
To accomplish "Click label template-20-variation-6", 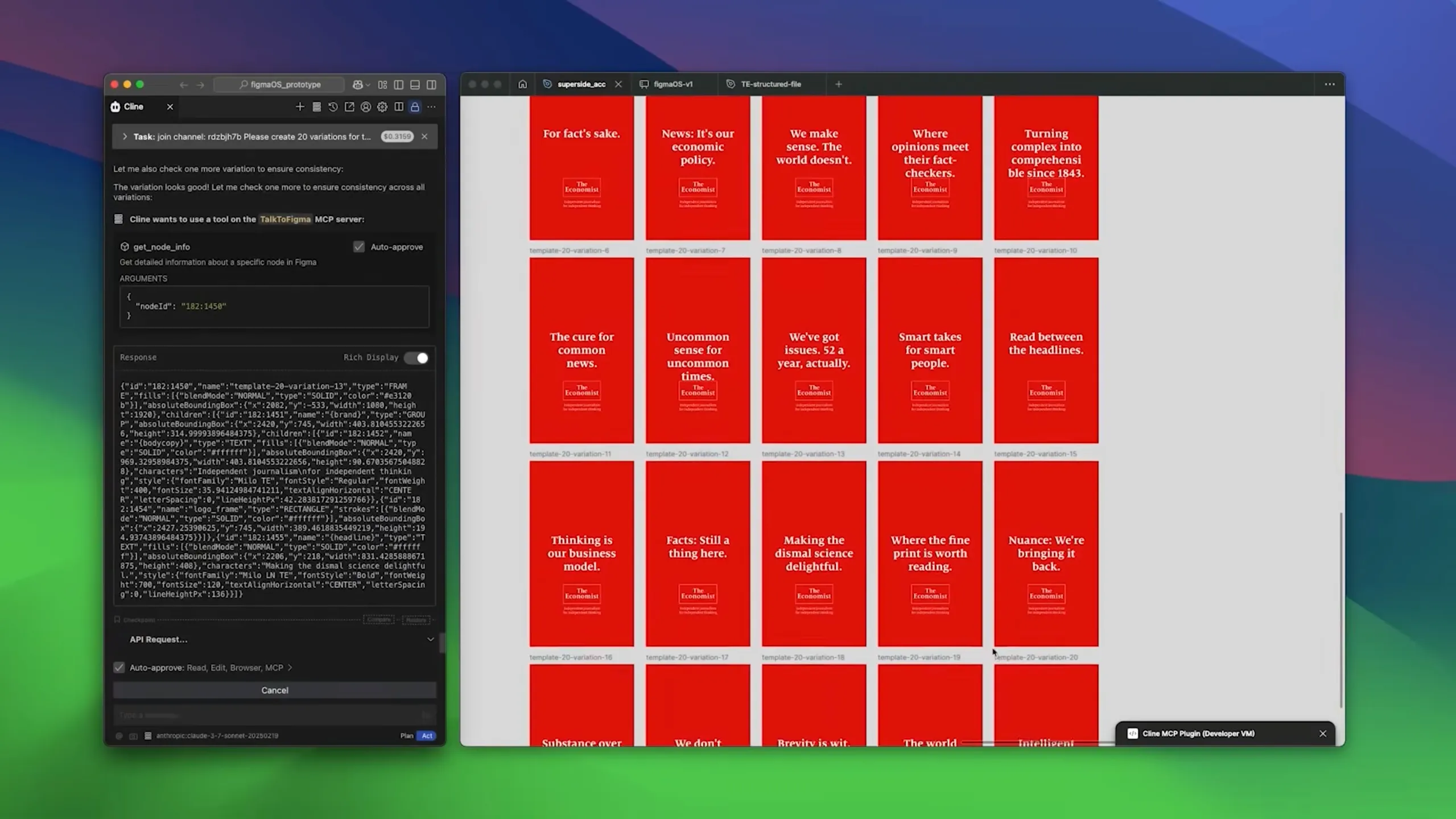I will pos(569,250).
